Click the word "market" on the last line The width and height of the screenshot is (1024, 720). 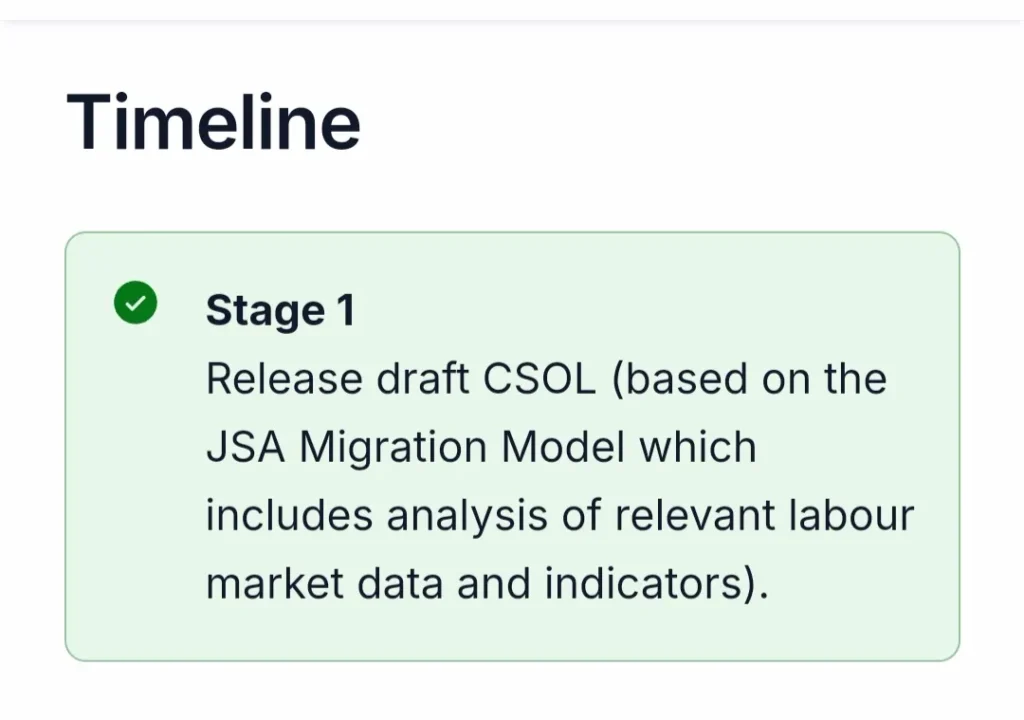[272, 584]
